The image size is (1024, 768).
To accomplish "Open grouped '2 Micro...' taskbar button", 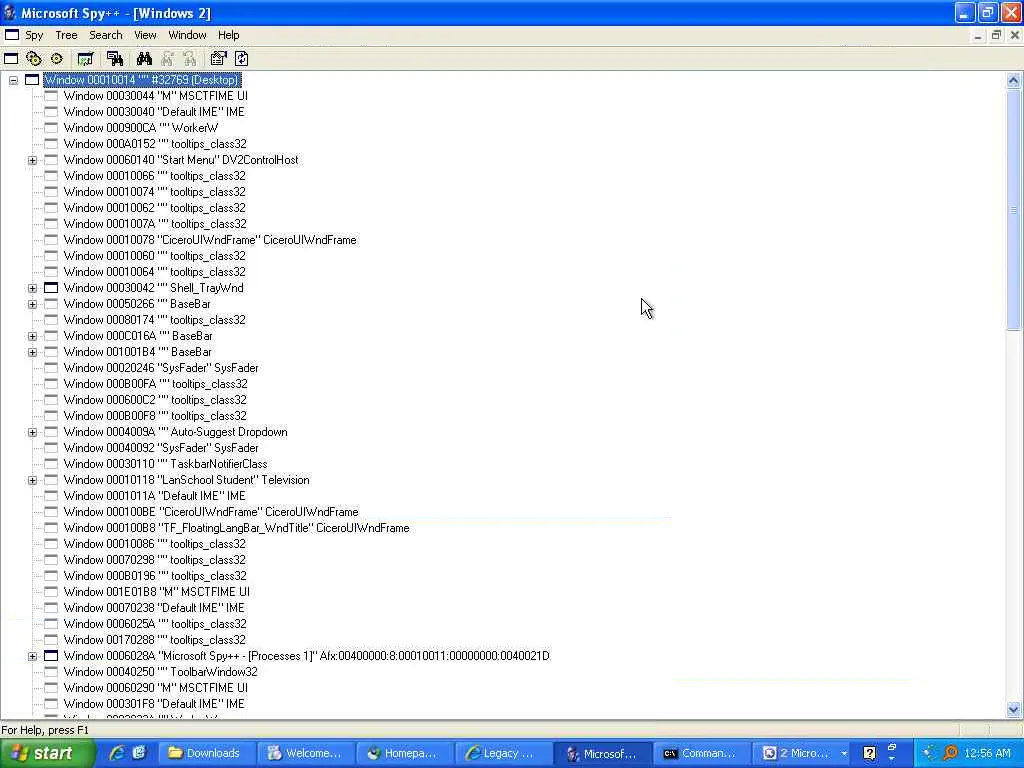I will [x=802, y=754].
